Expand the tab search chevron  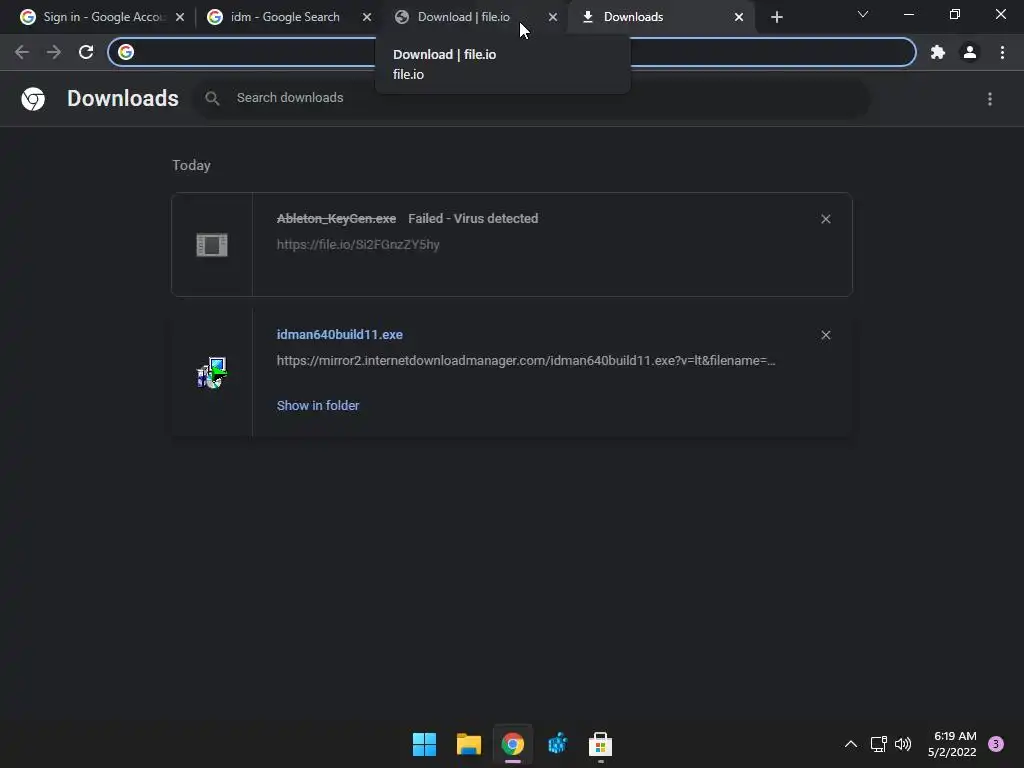click(863, 14)
